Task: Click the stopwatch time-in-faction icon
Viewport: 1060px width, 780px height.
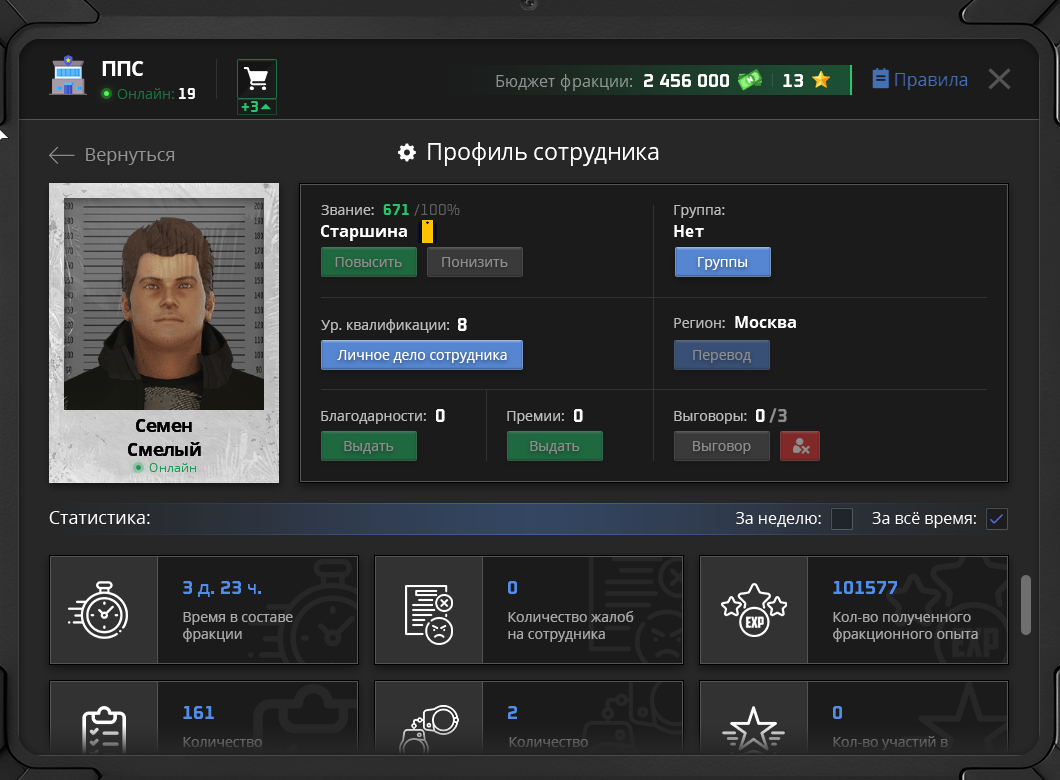Action: (104, 610)
